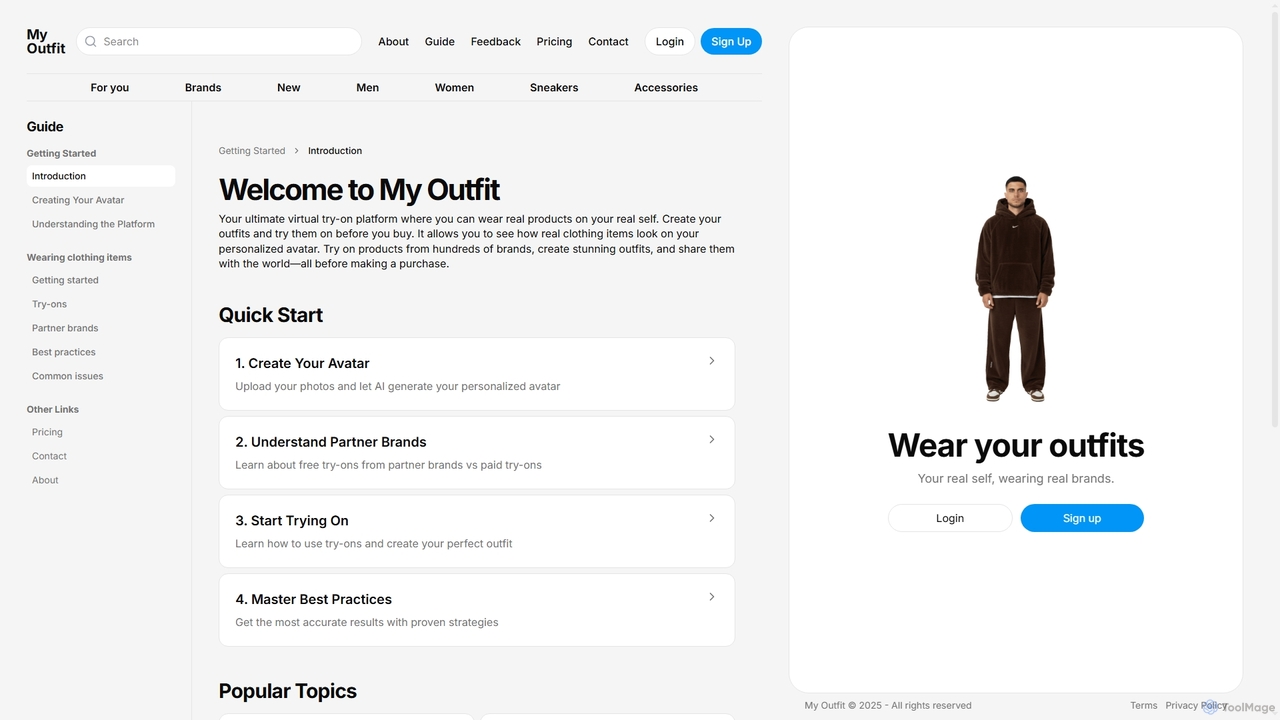Open Pricing under Other Links

point(47,432)
